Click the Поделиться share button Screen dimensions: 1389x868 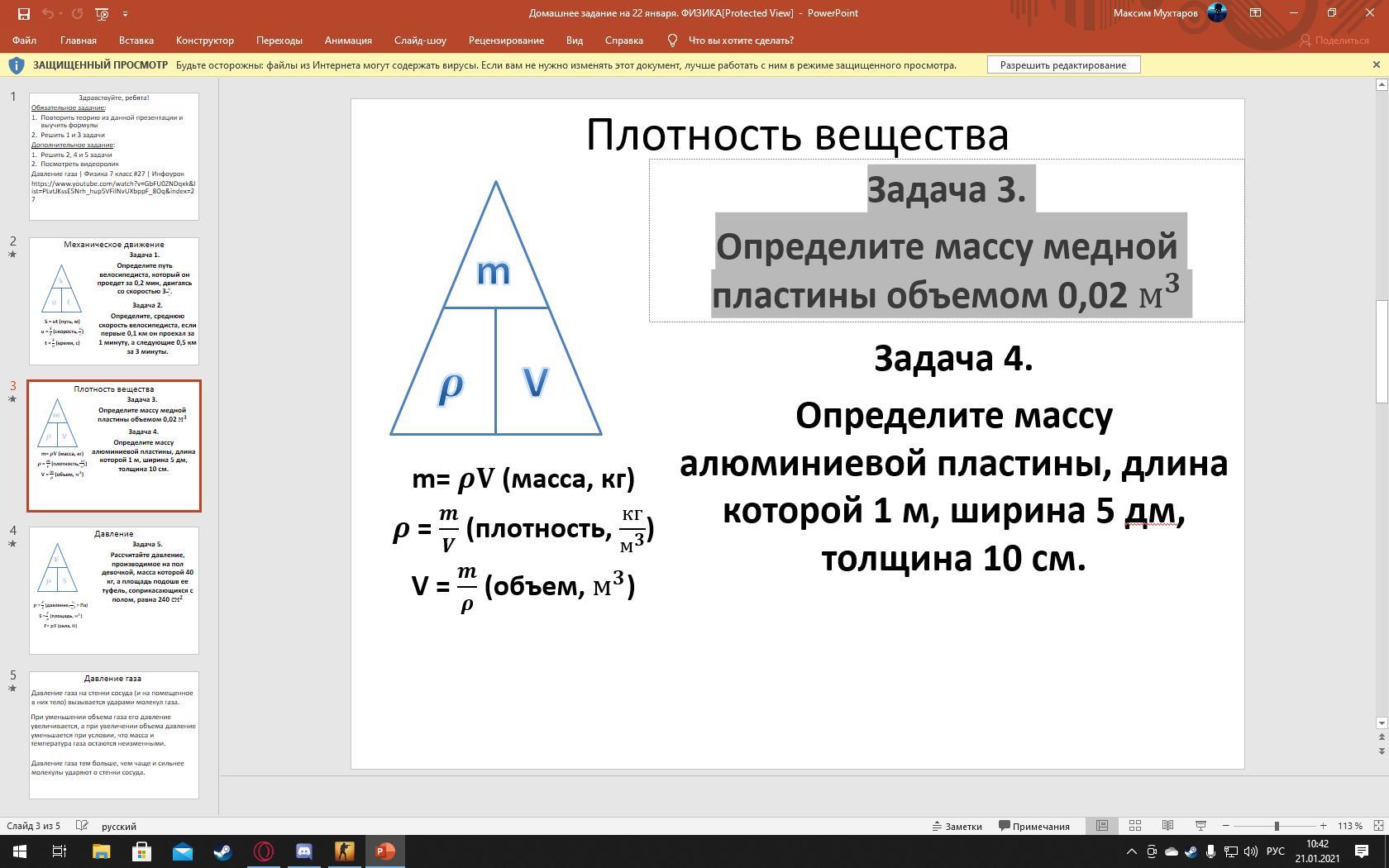point(1334,41)
